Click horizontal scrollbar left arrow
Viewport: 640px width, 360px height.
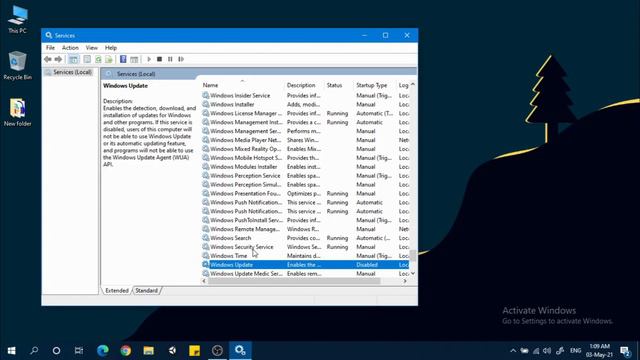tap(204, 281)
